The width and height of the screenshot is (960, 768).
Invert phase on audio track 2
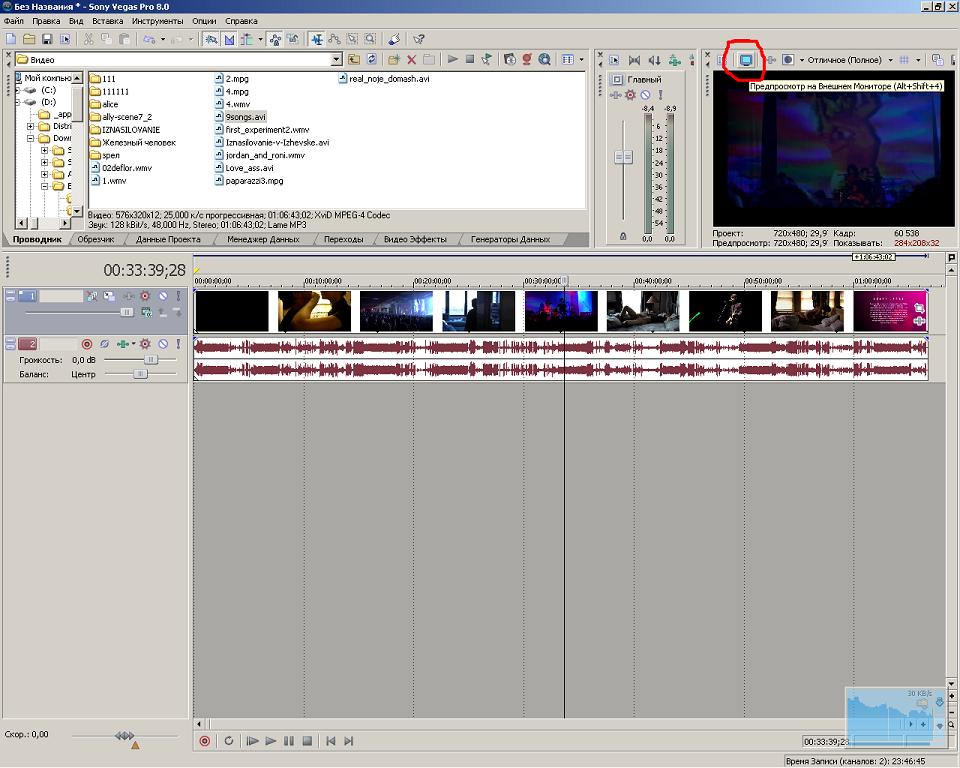[x=104, y=344]
